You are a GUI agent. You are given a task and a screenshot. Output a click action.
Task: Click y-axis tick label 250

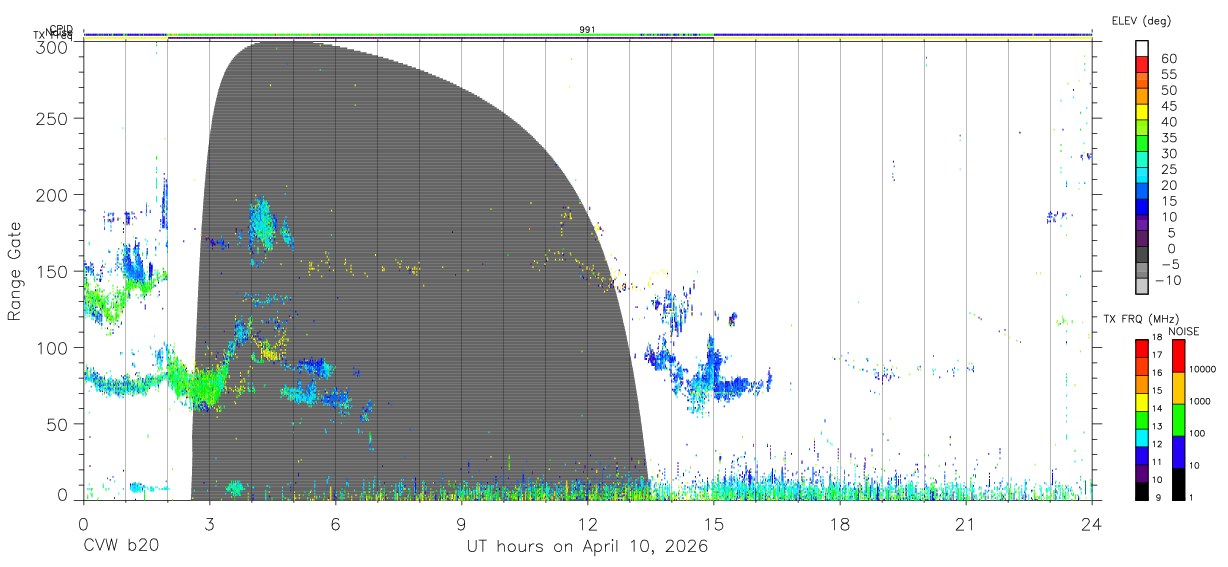[54, 118]
